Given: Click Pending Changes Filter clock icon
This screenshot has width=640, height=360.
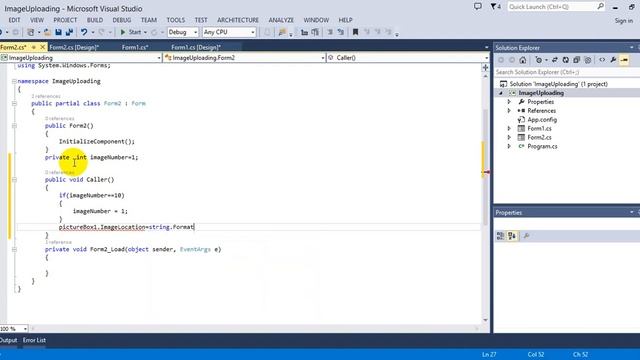Looking at the screenshot, I should coord(539,60).
